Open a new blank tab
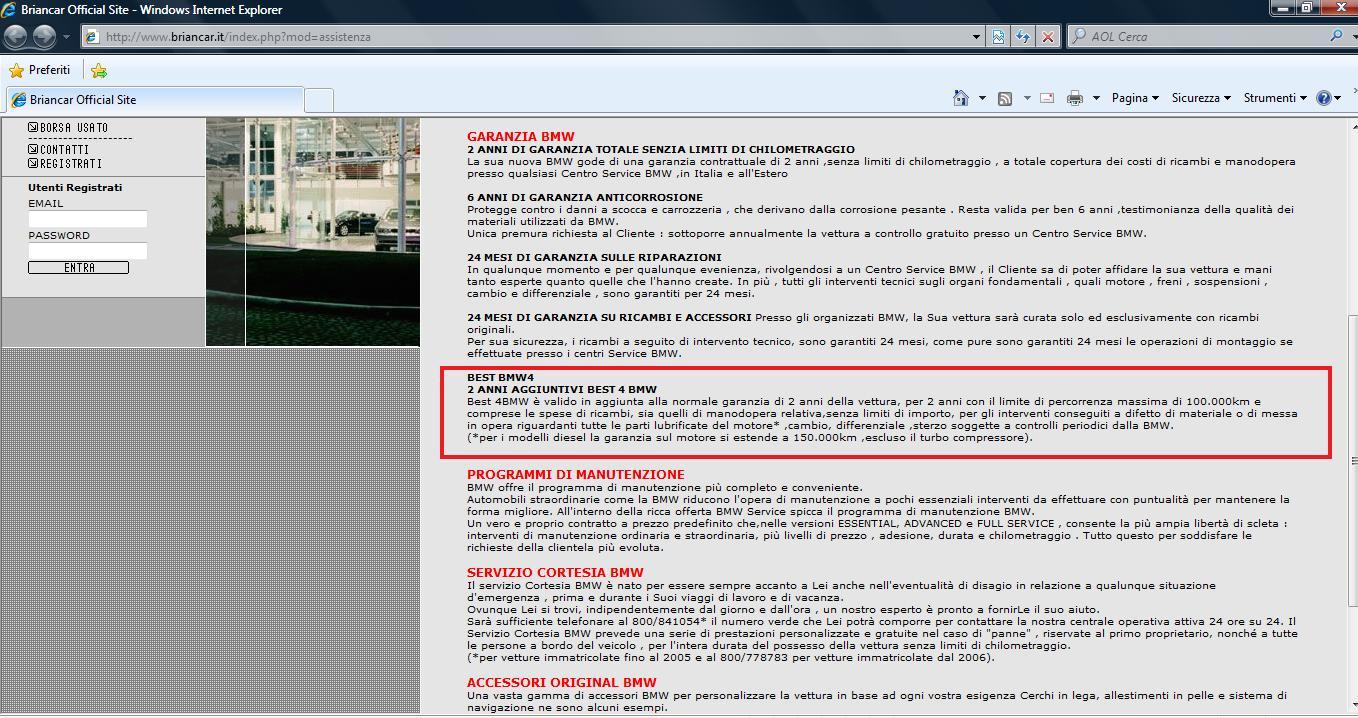 pyautogui.click(x=318, y=100)
